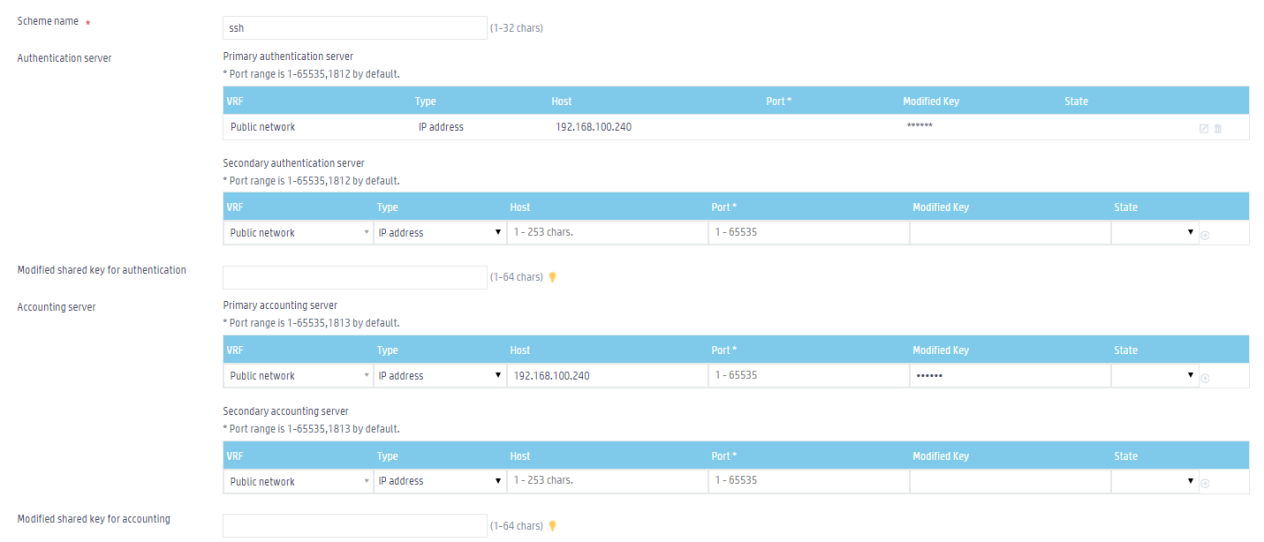Click the 'Accounting server' section label
Viewport: 1264px width, 542px height.
pos(56,307)
